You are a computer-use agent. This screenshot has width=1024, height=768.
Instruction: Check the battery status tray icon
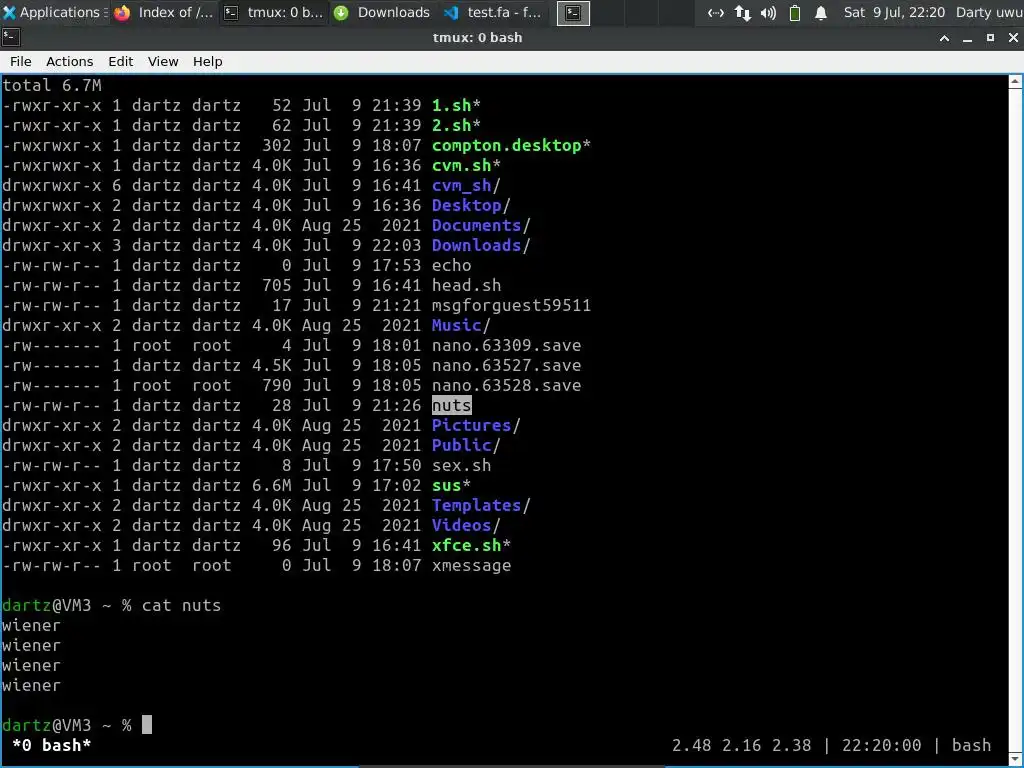tap(795, 12)
